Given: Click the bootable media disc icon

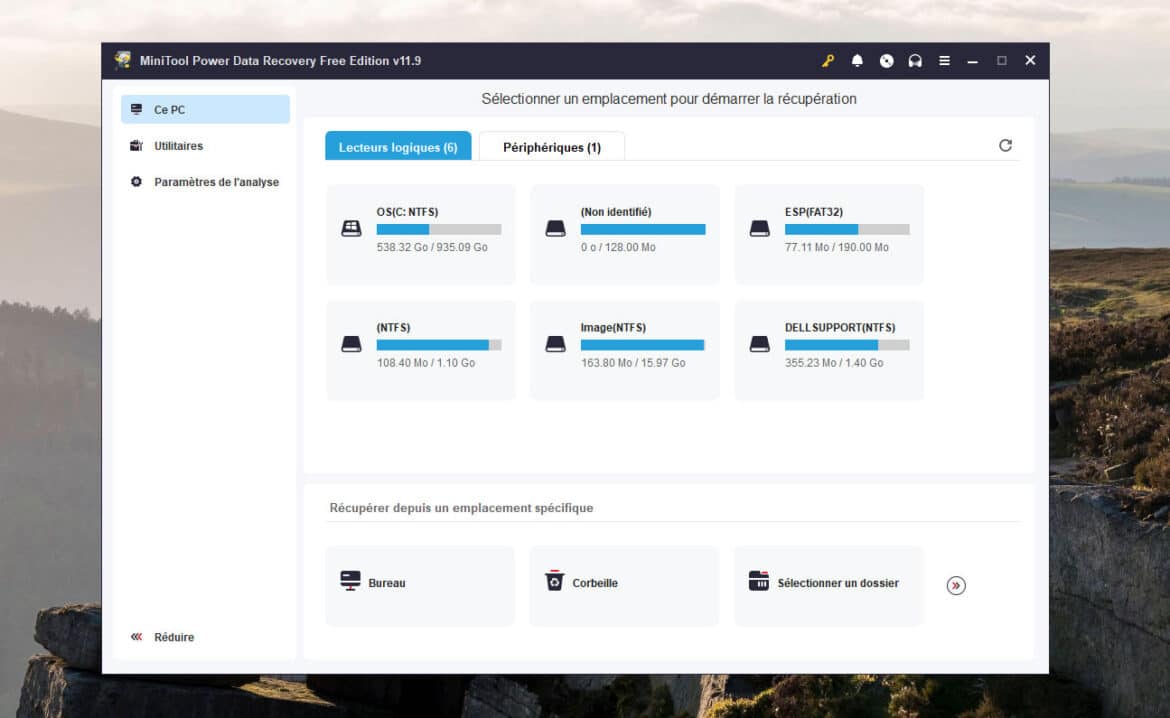Looking at the screenshot, I should (886, 61).
